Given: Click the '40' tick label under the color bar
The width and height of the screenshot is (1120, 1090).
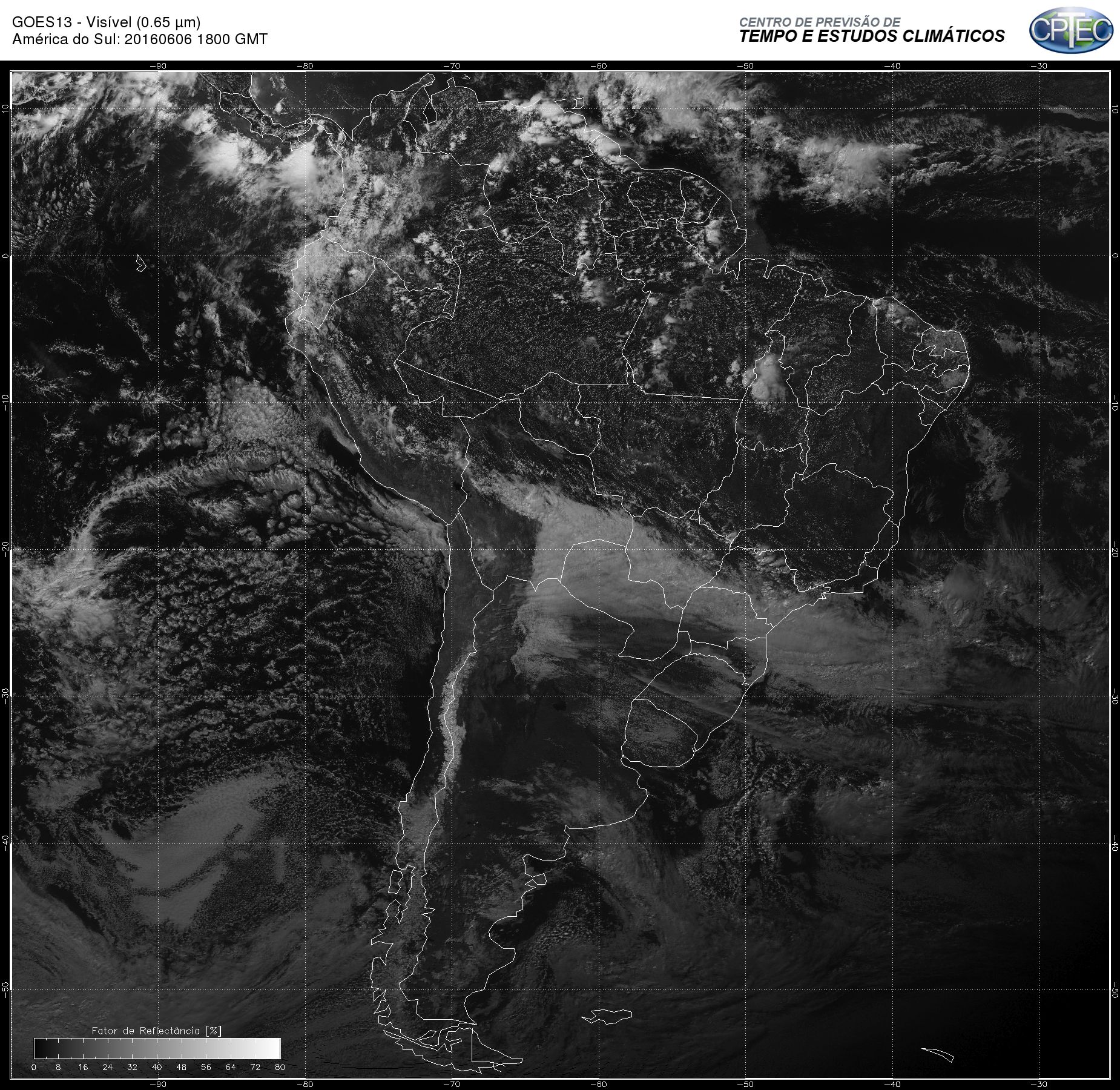Looking at the screenshot, I should (157, 1067).
